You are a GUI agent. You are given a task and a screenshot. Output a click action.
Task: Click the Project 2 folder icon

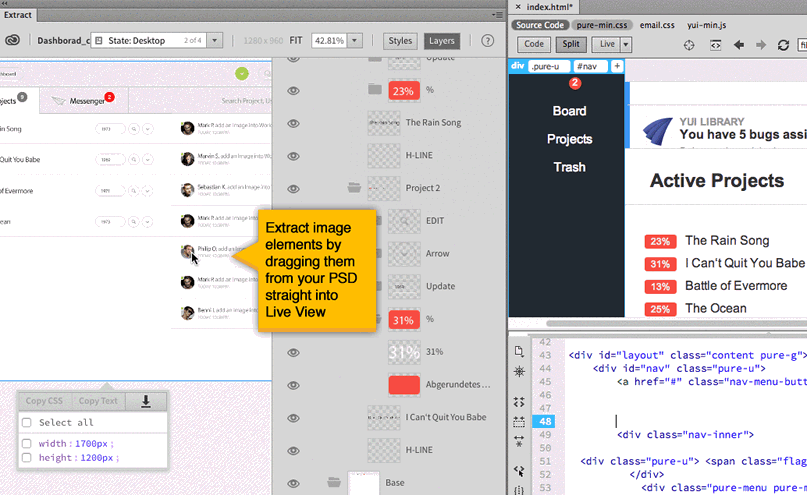(354, 187)
